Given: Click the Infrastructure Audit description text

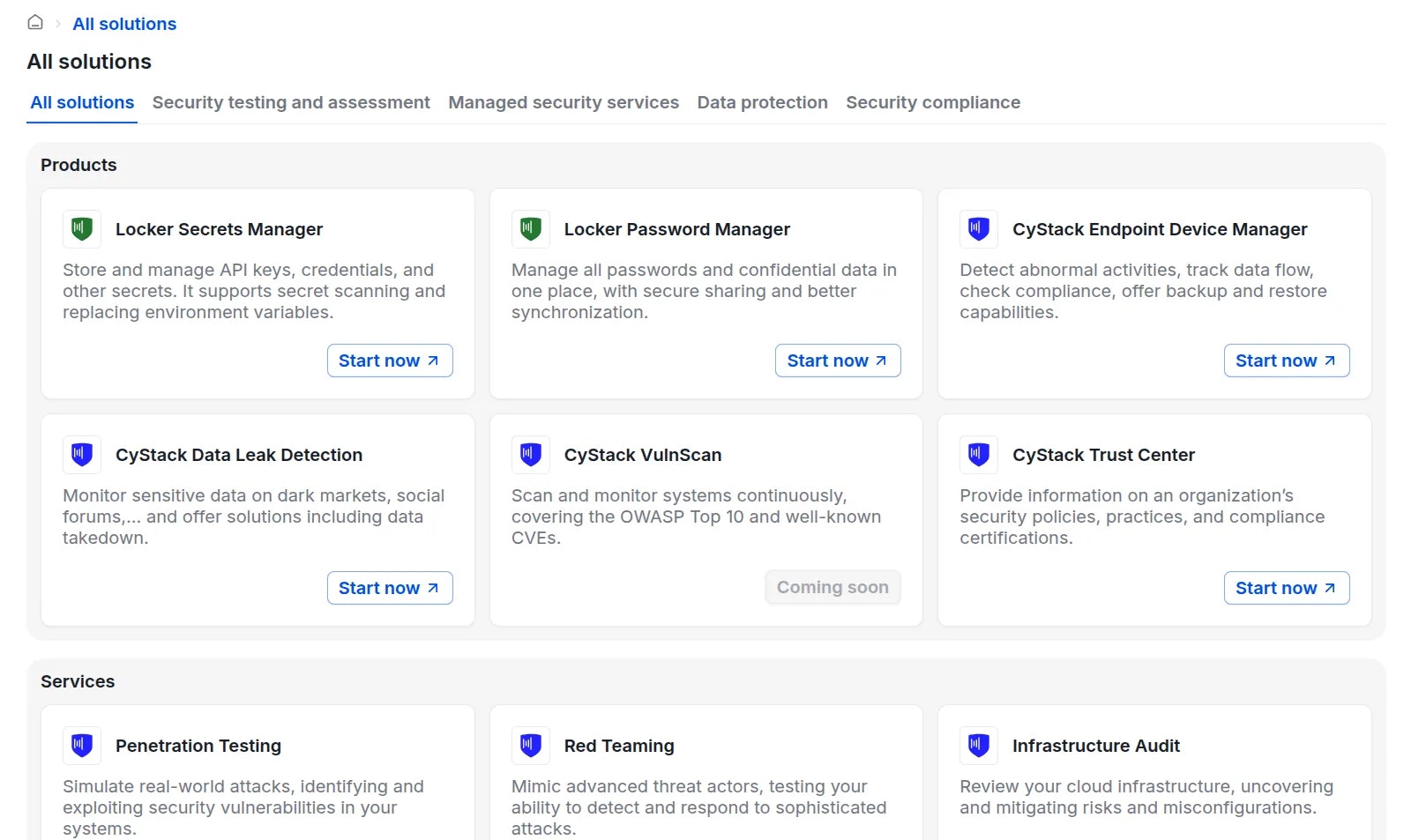Looking at the screenshot, I should click(1146, 797).
